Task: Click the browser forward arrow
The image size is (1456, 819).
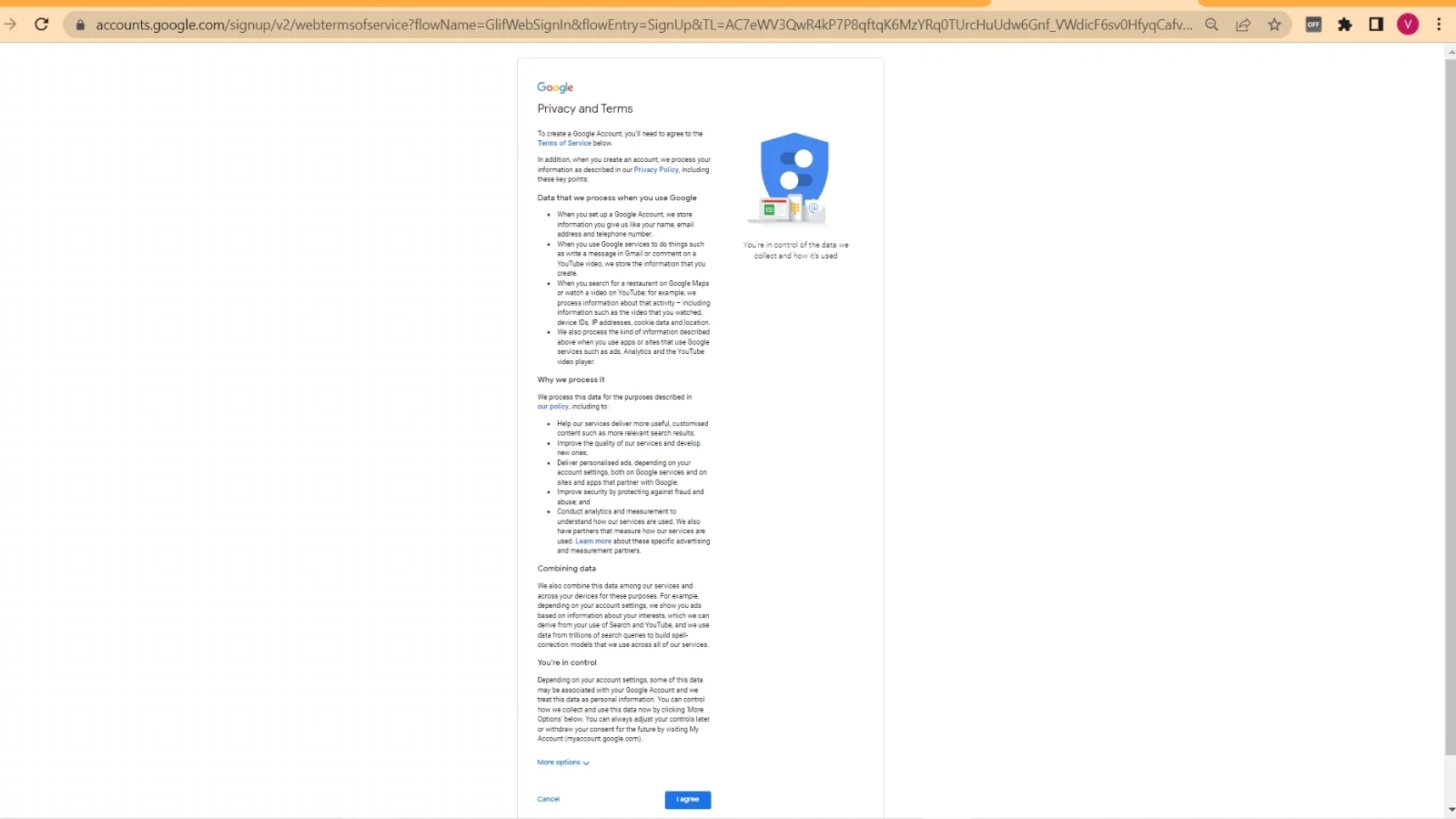Action: coord(10,25)
